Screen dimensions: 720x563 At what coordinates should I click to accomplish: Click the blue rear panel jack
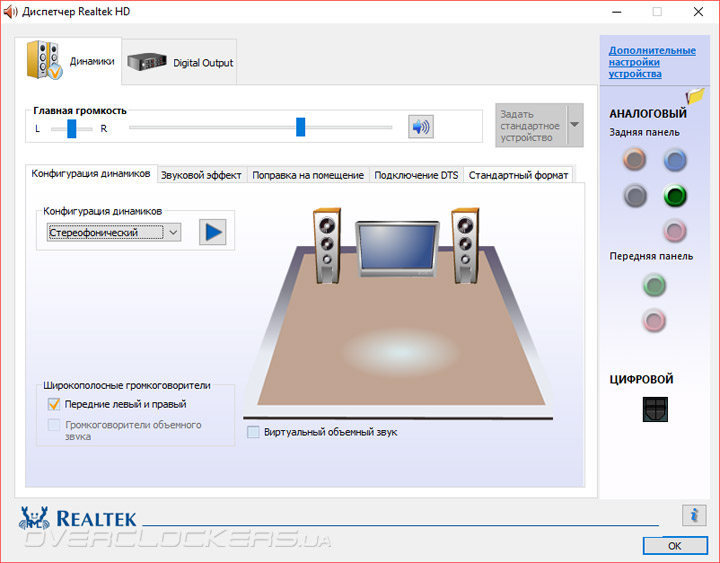pos(675,160)
